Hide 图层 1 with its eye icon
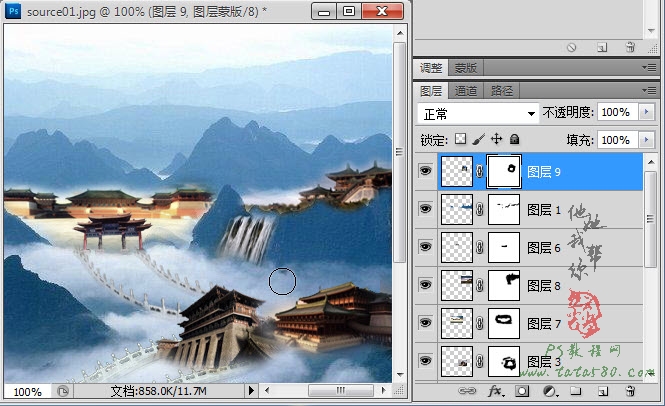The width and height of the screenshot is (665, 406). (x=425, y=209)
